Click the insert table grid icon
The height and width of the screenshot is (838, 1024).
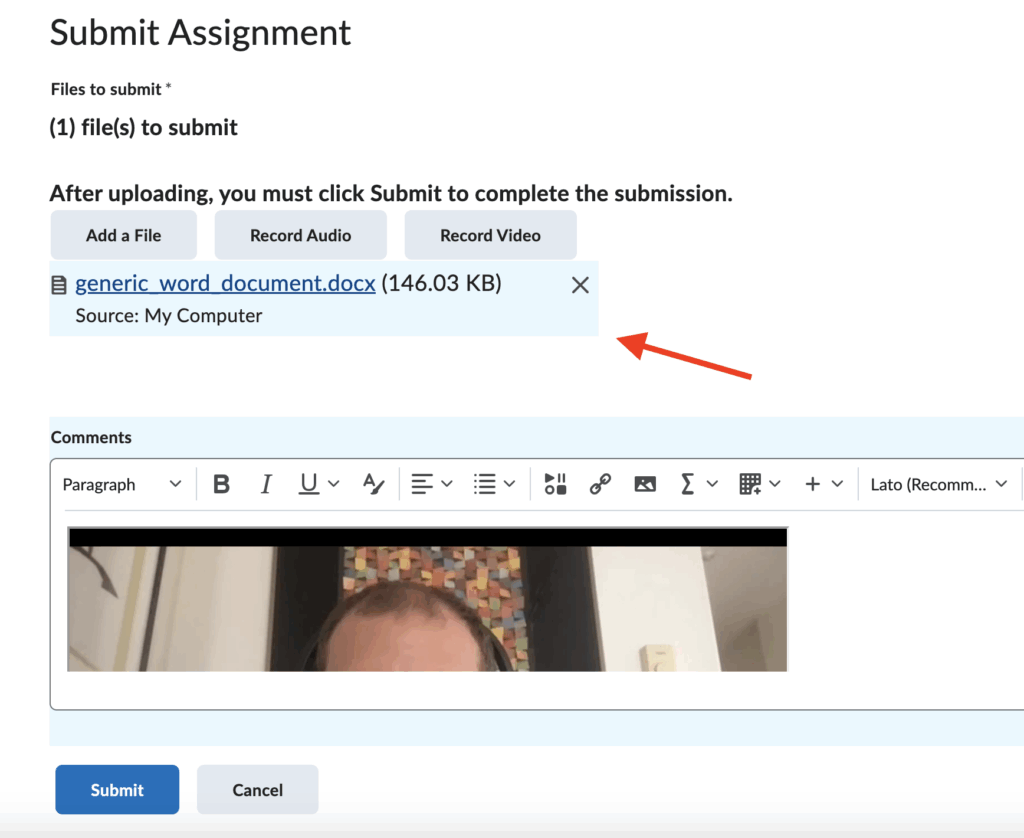click(750, 485)
